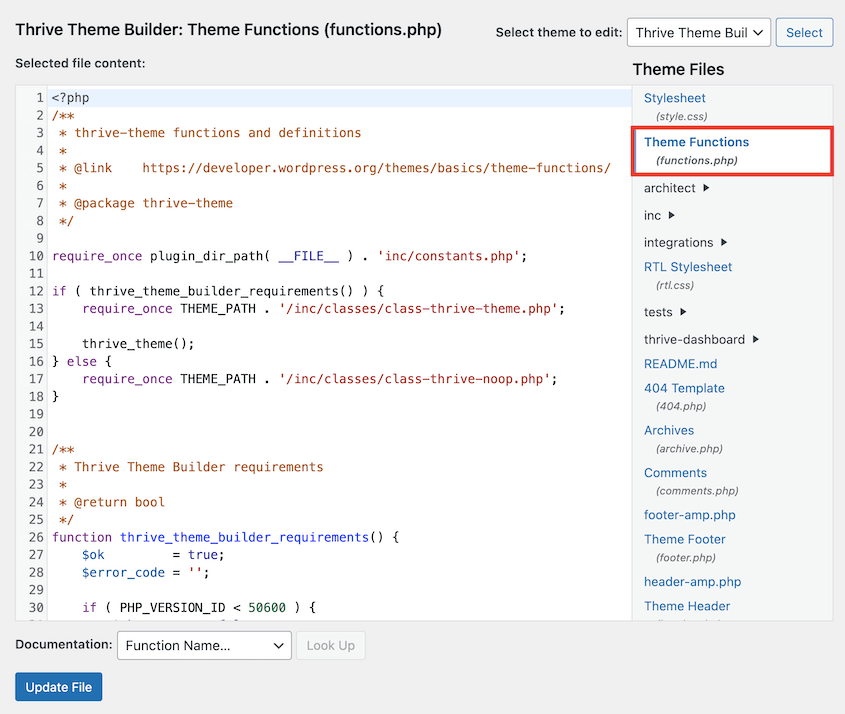845x714 pixels.
Task: Expand the integrations folder
Action: [x=685, y=242]
